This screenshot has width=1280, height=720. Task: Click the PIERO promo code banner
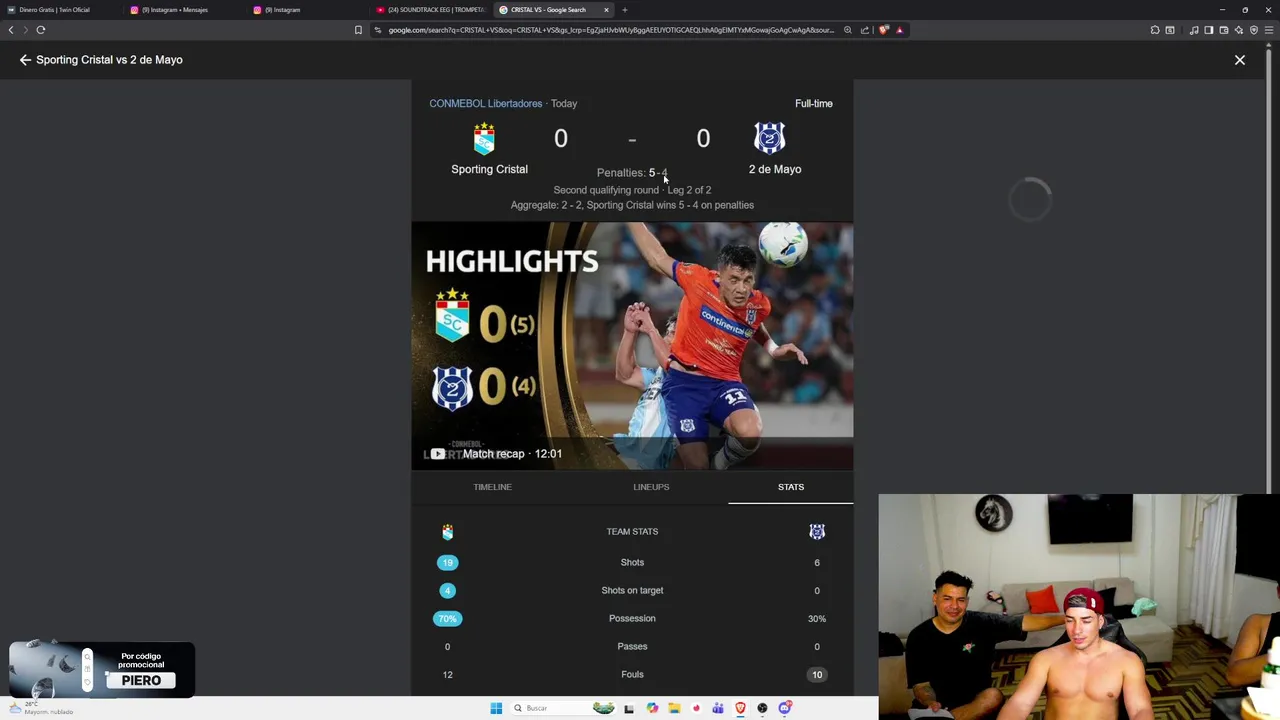coord(102,670)
